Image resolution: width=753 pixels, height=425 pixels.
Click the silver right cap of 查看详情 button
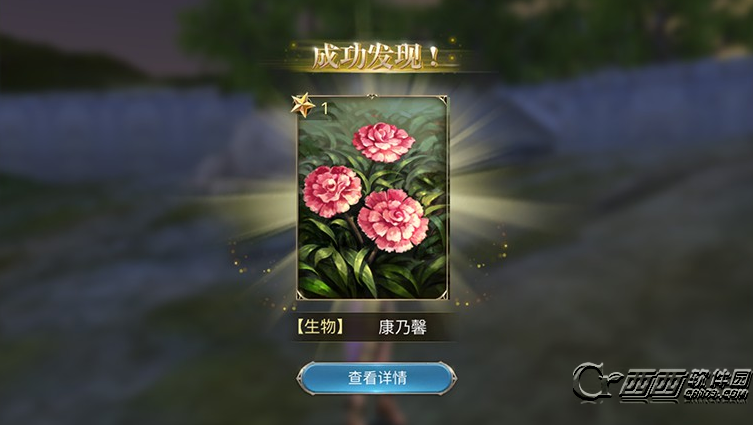tap(450, 378)
